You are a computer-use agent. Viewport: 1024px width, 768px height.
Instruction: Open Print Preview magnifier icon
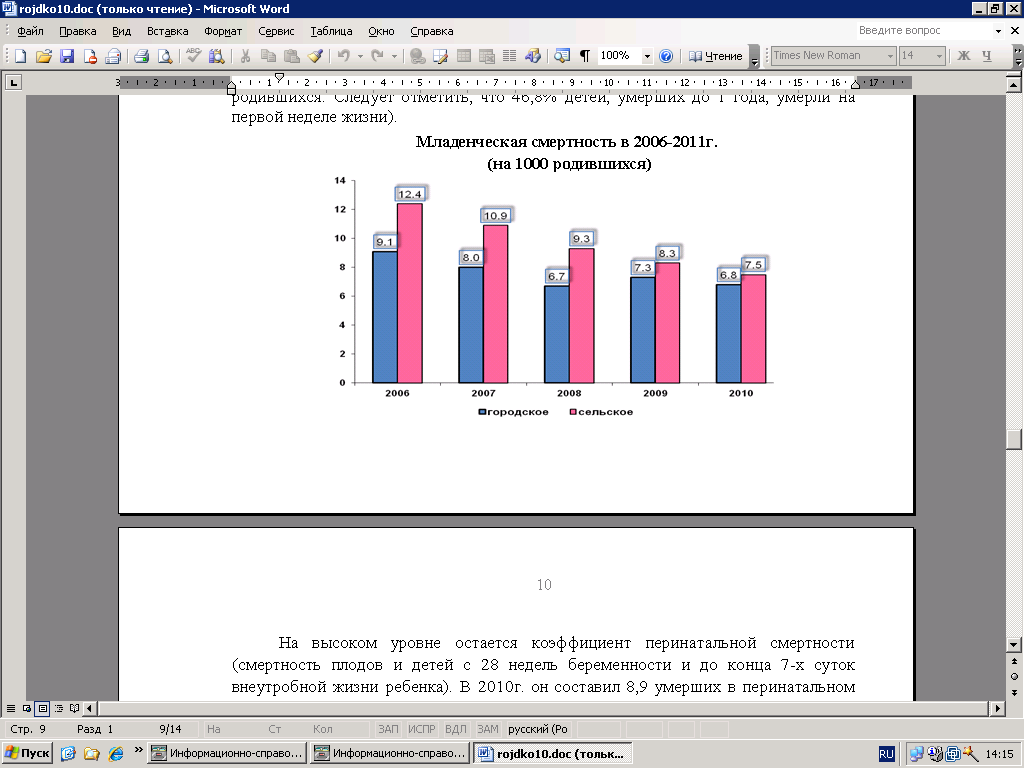[x=165, y=56]
